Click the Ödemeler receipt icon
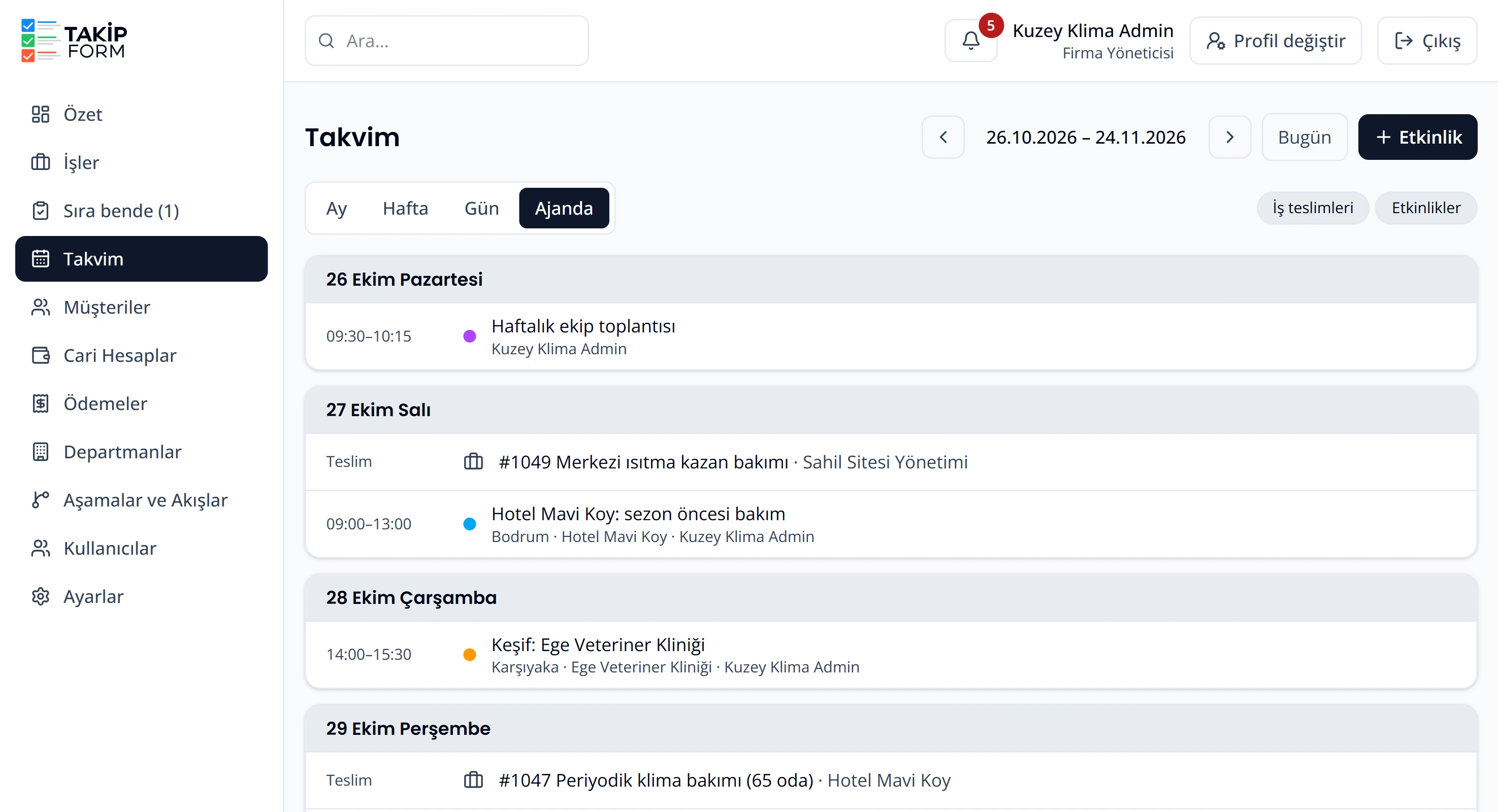This screenshot has height=812, width=1498. [x=40, y=403]
